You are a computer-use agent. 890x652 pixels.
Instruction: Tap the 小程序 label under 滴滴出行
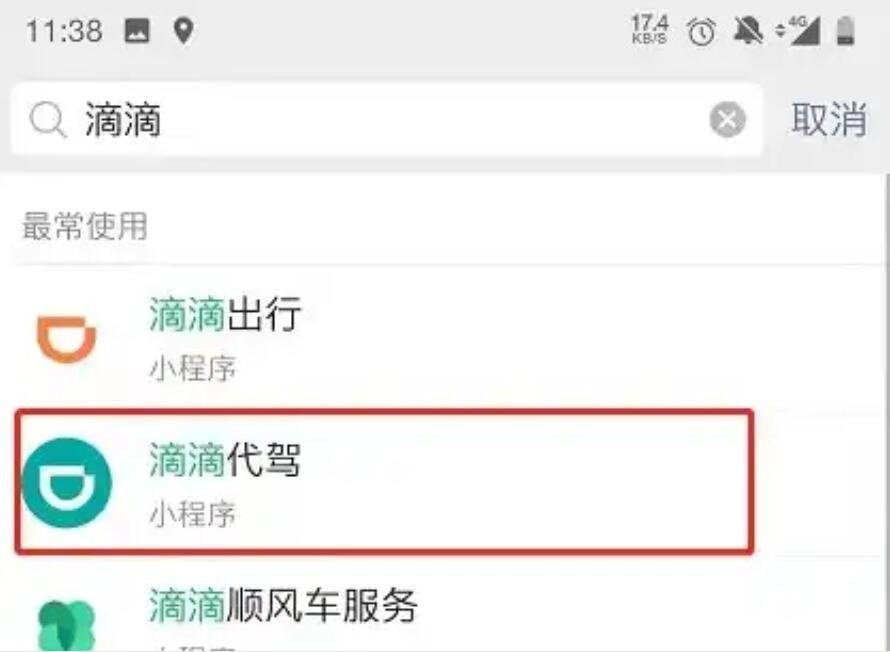(192, 369)
